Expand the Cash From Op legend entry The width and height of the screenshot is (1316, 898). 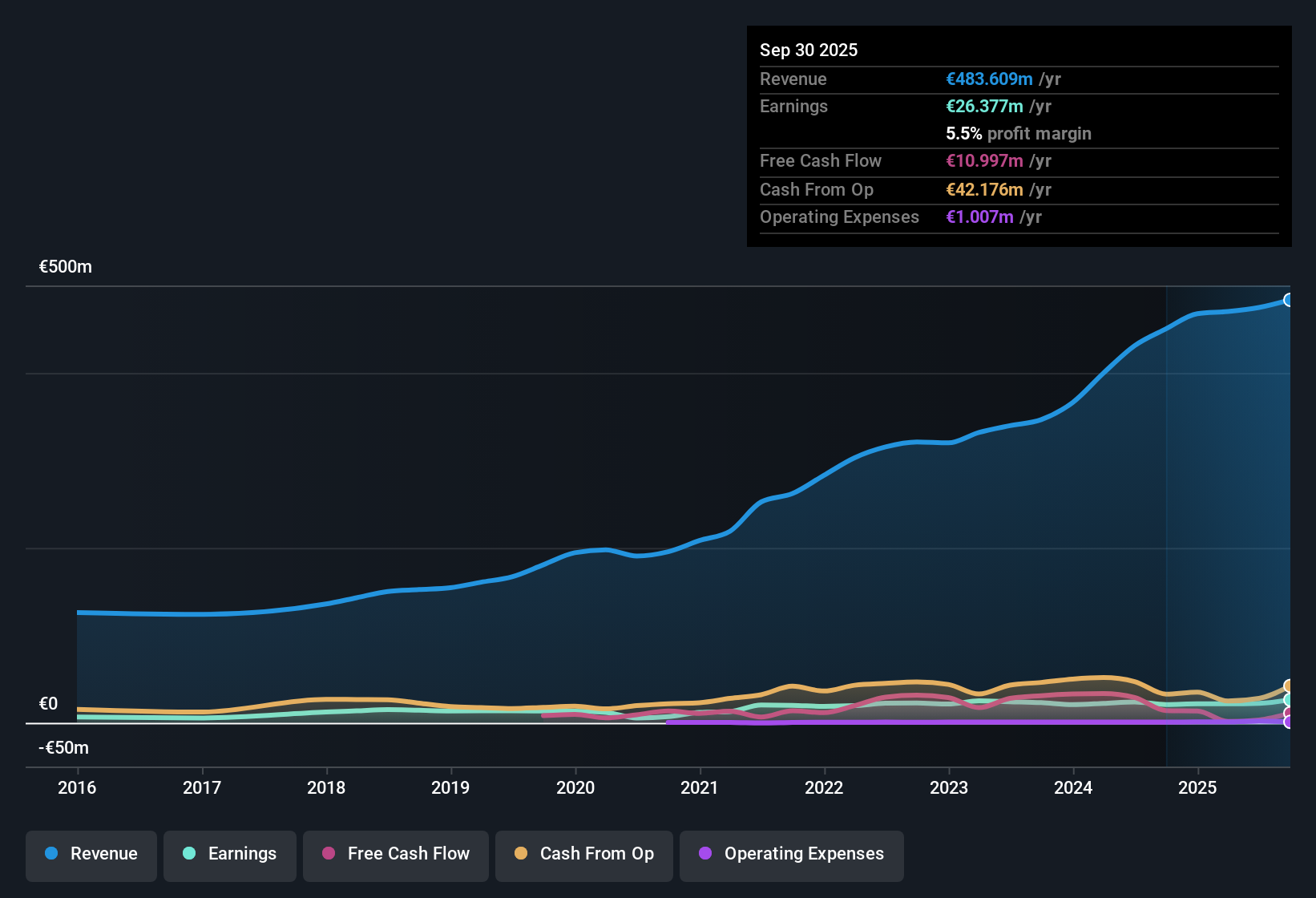point(583,856)
